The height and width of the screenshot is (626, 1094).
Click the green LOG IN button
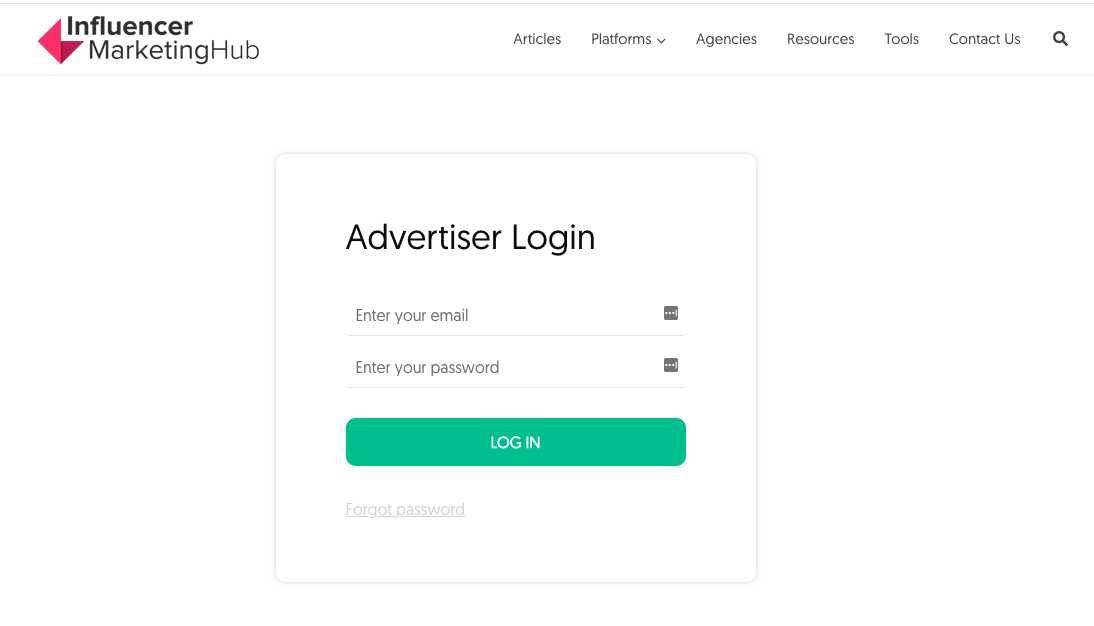coord(516,442)
